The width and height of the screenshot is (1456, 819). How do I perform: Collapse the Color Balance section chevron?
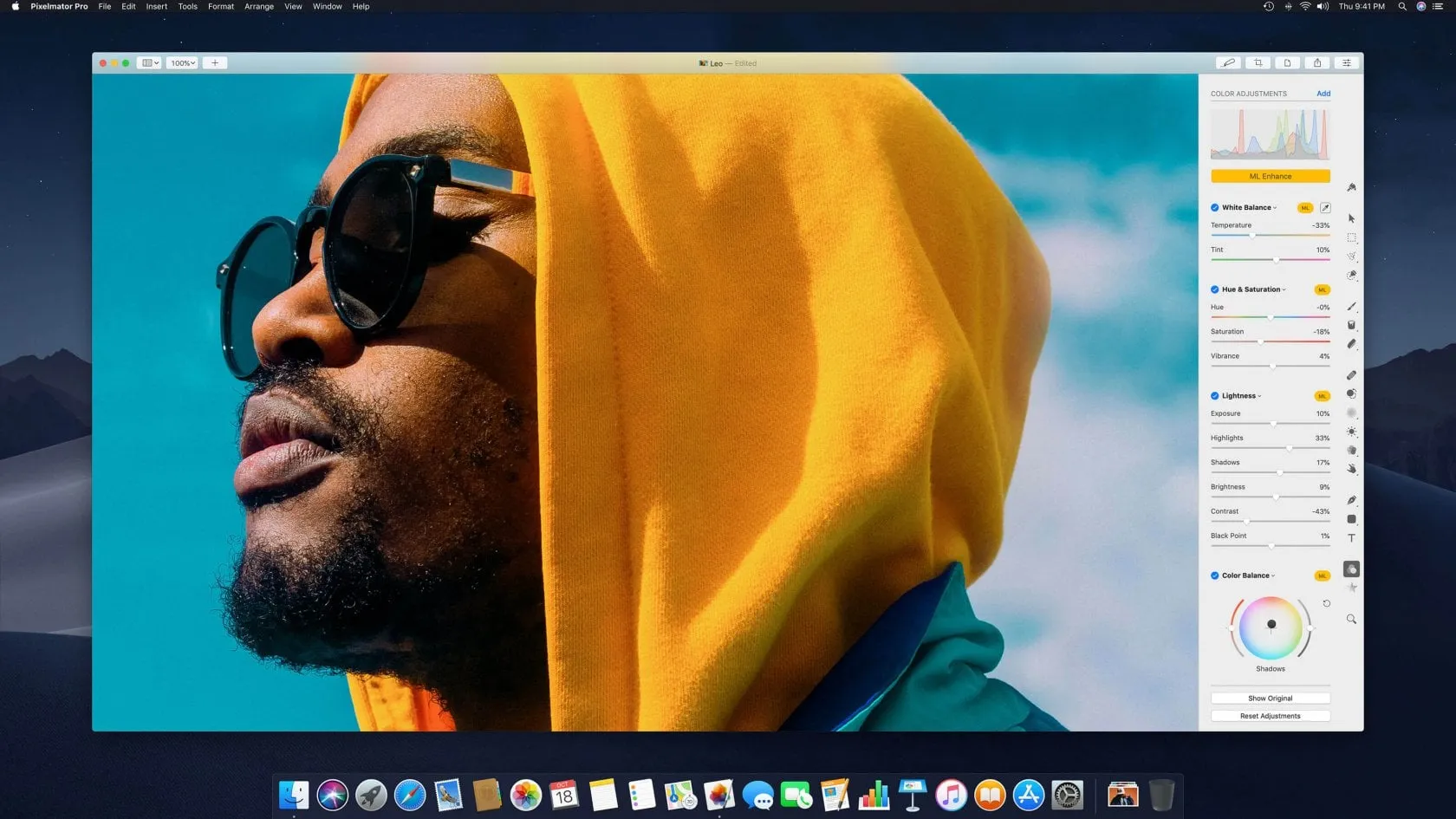point(1273,576)
